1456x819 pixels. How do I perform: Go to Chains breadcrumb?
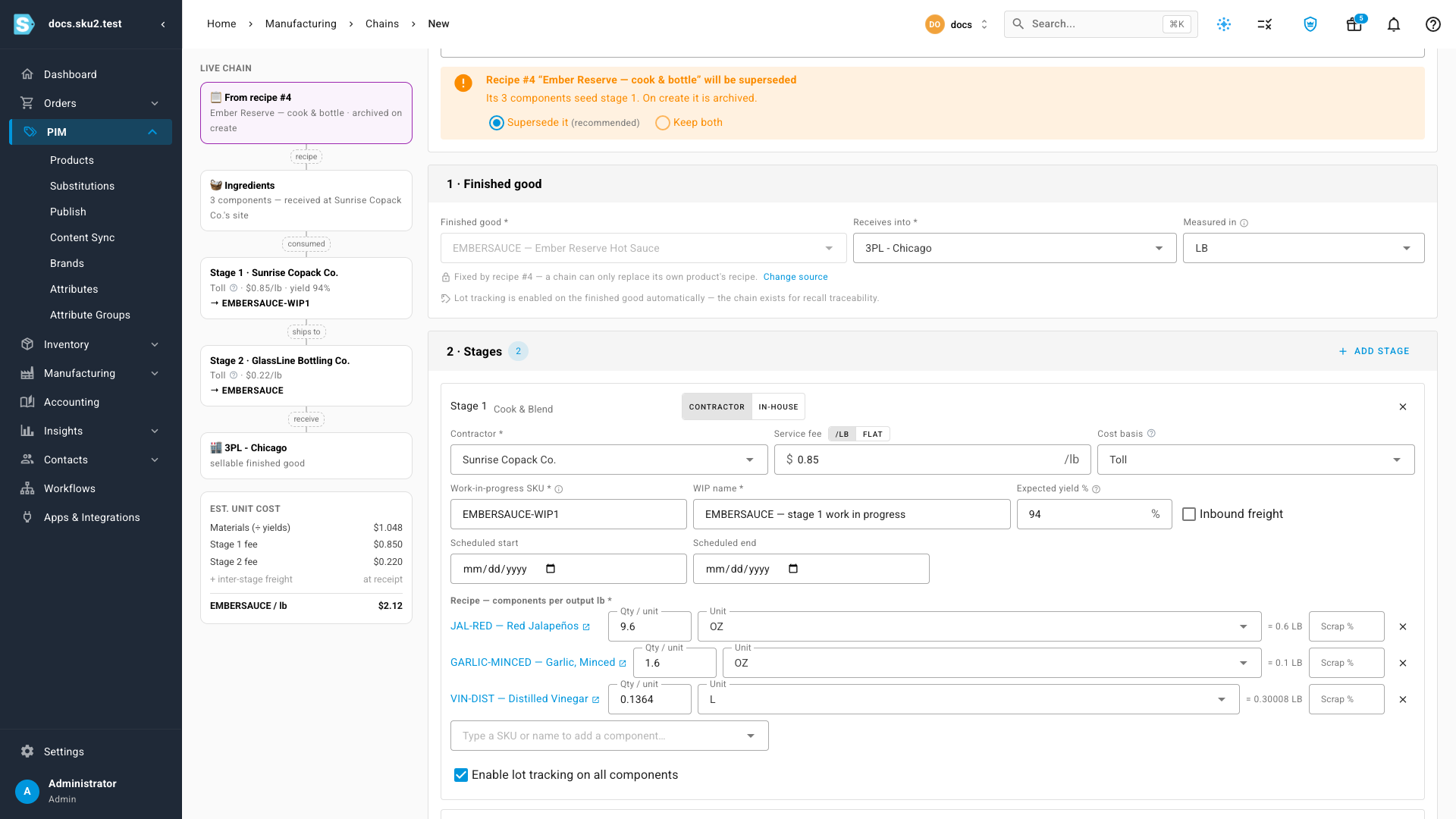382,24
